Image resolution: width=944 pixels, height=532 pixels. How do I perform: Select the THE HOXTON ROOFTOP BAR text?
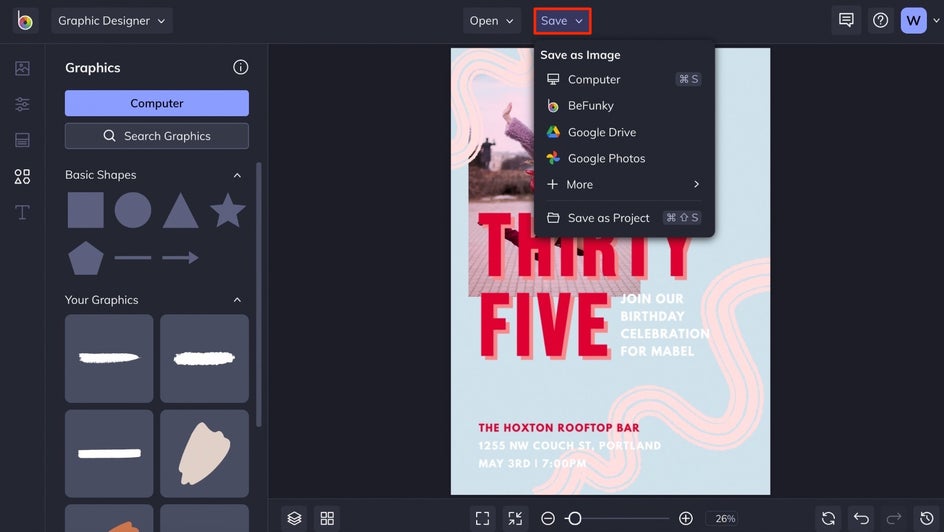tap(559, 428)
